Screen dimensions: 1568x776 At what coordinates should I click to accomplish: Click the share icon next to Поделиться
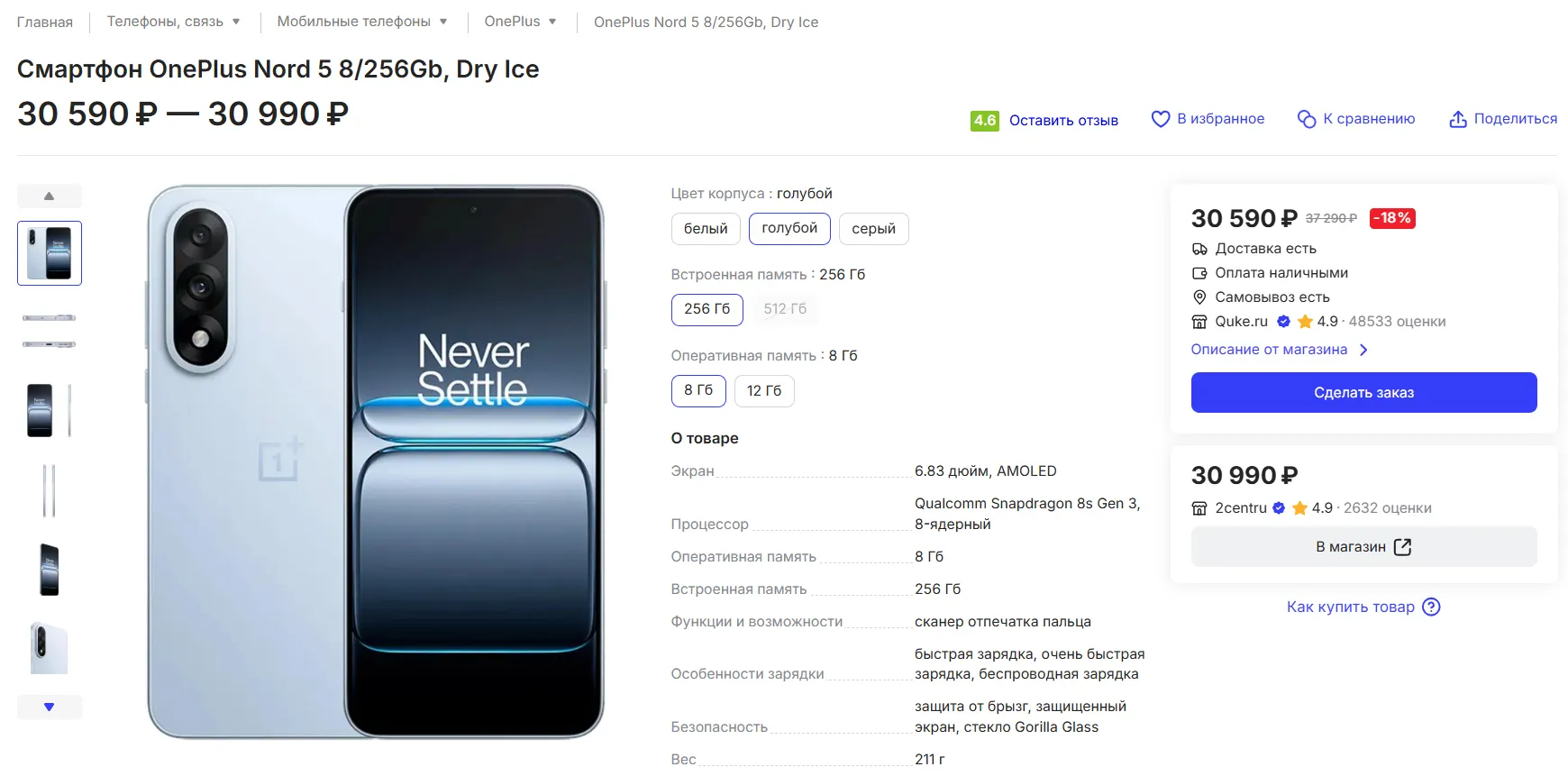(x=1457, y=119)
